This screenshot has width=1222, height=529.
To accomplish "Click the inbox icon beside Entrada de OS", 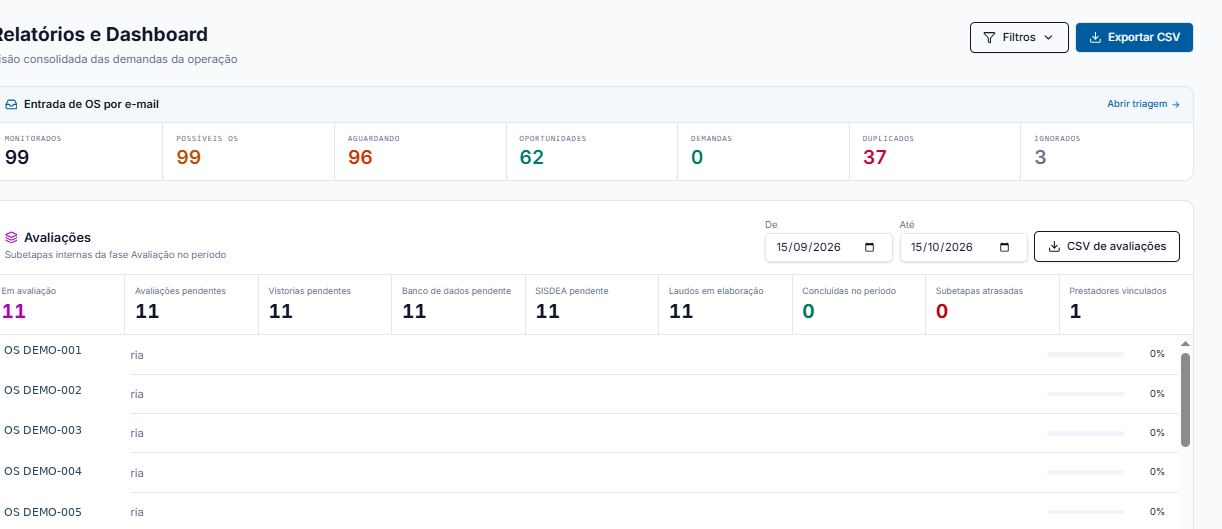I will (11, 104).
